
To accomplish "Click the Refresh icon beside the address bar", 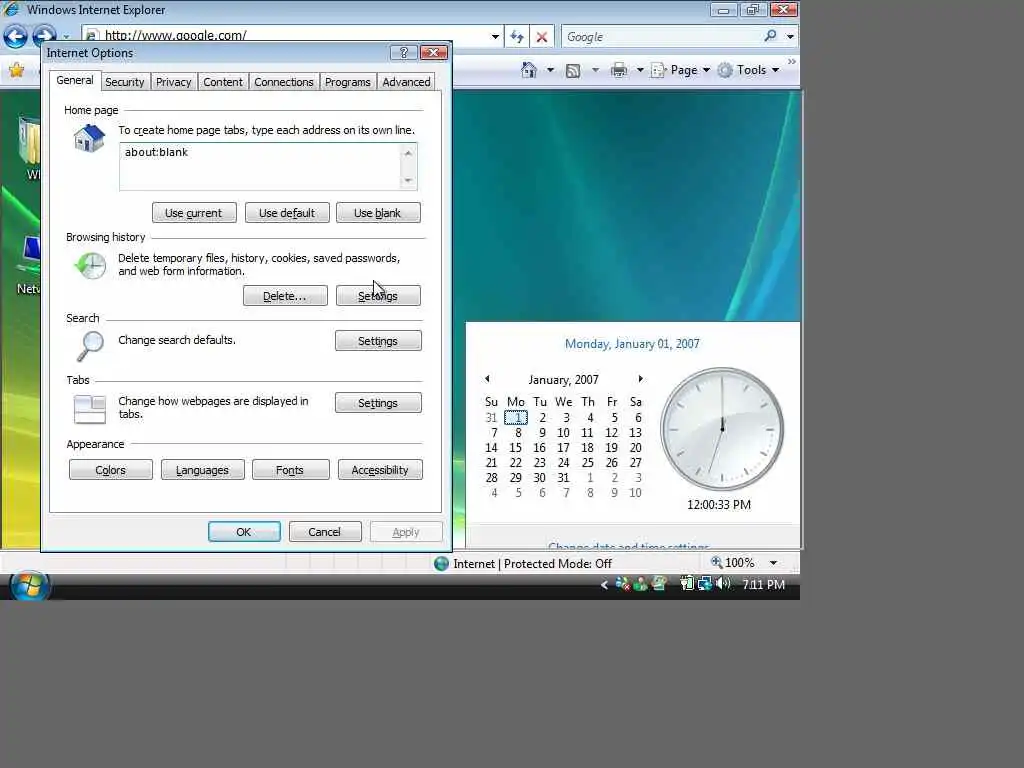I will tap(517, 37).
